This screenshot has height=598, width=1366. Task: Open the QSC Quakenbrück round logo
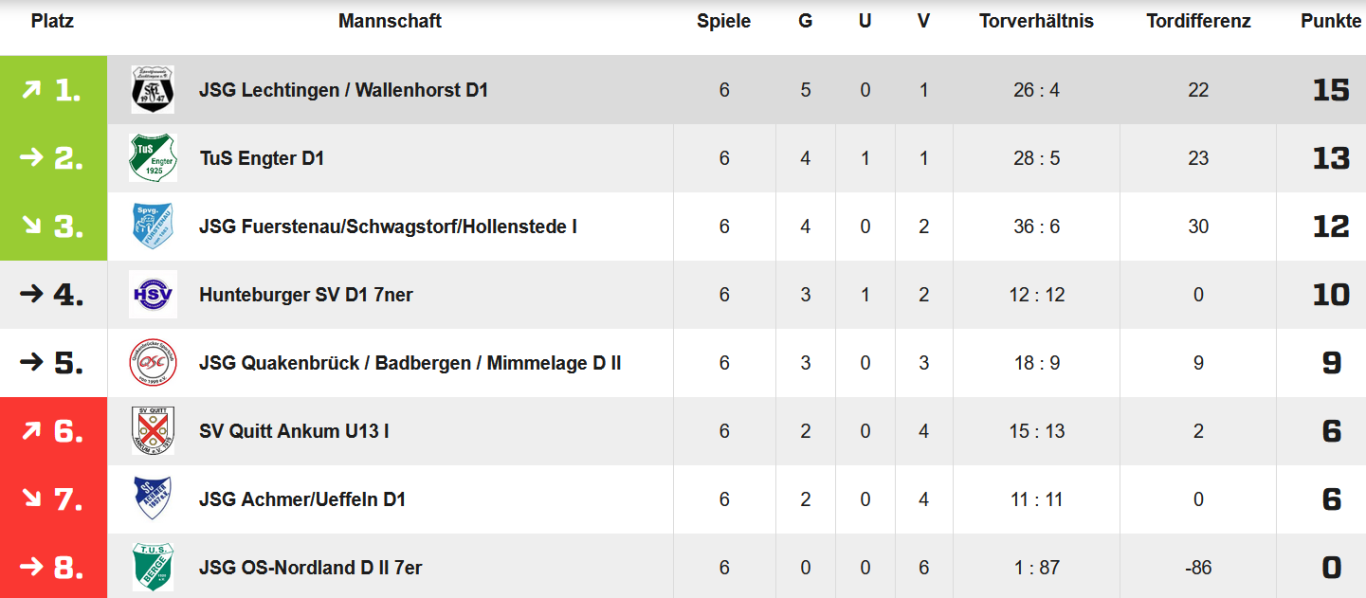(x=153, y=363)
